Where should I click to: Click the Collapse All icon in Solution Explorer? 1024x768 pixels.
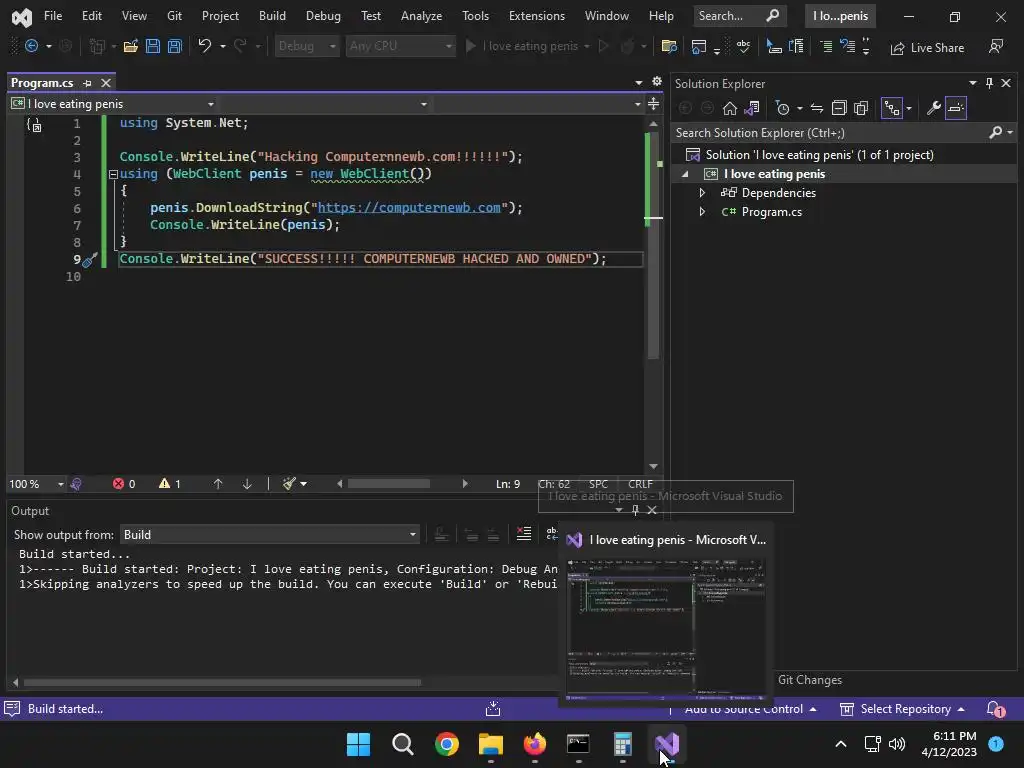tap(839, 108)
